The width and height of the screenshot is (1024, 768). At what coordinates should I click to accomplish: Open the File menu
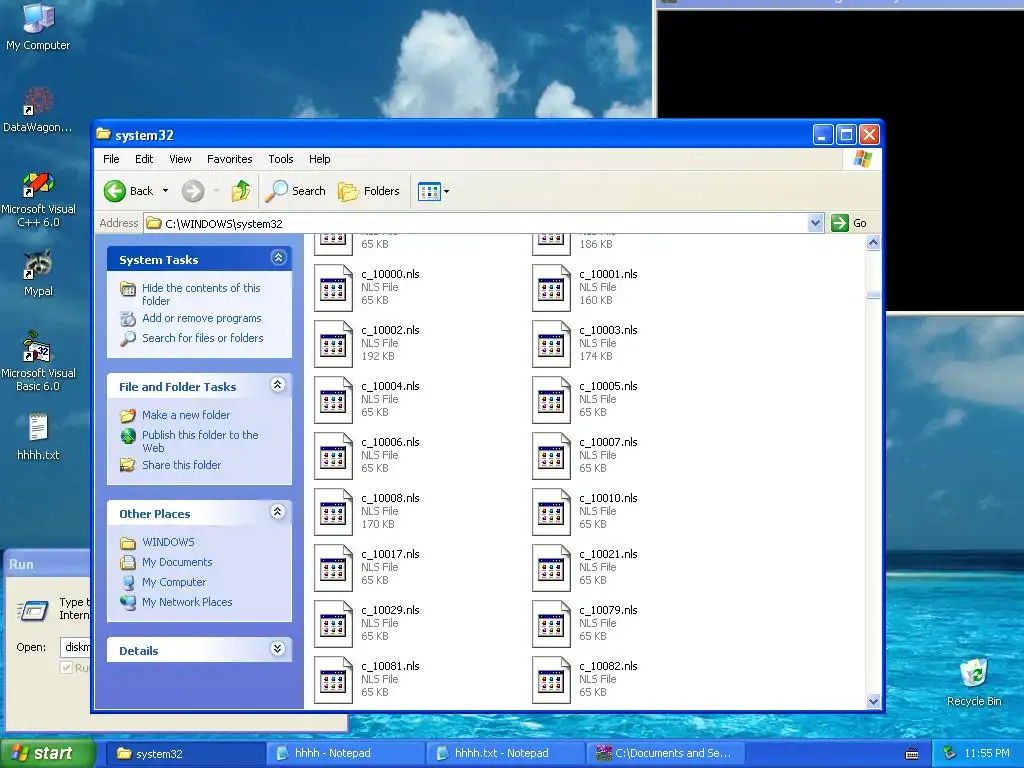point(111,159)
